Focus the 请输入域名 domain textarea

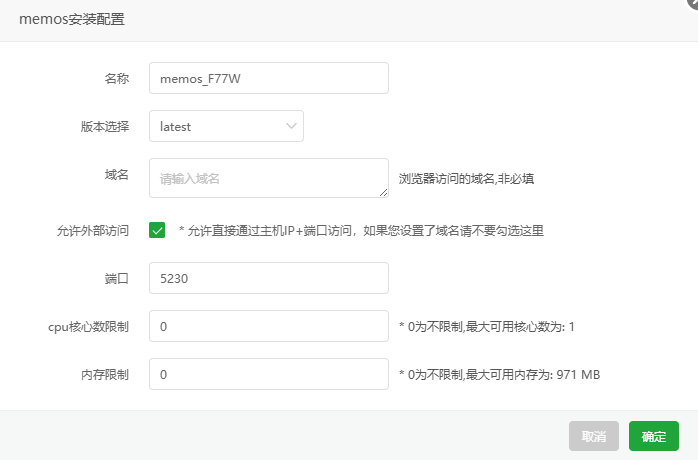pyautogui.click(x=269, y=178)
